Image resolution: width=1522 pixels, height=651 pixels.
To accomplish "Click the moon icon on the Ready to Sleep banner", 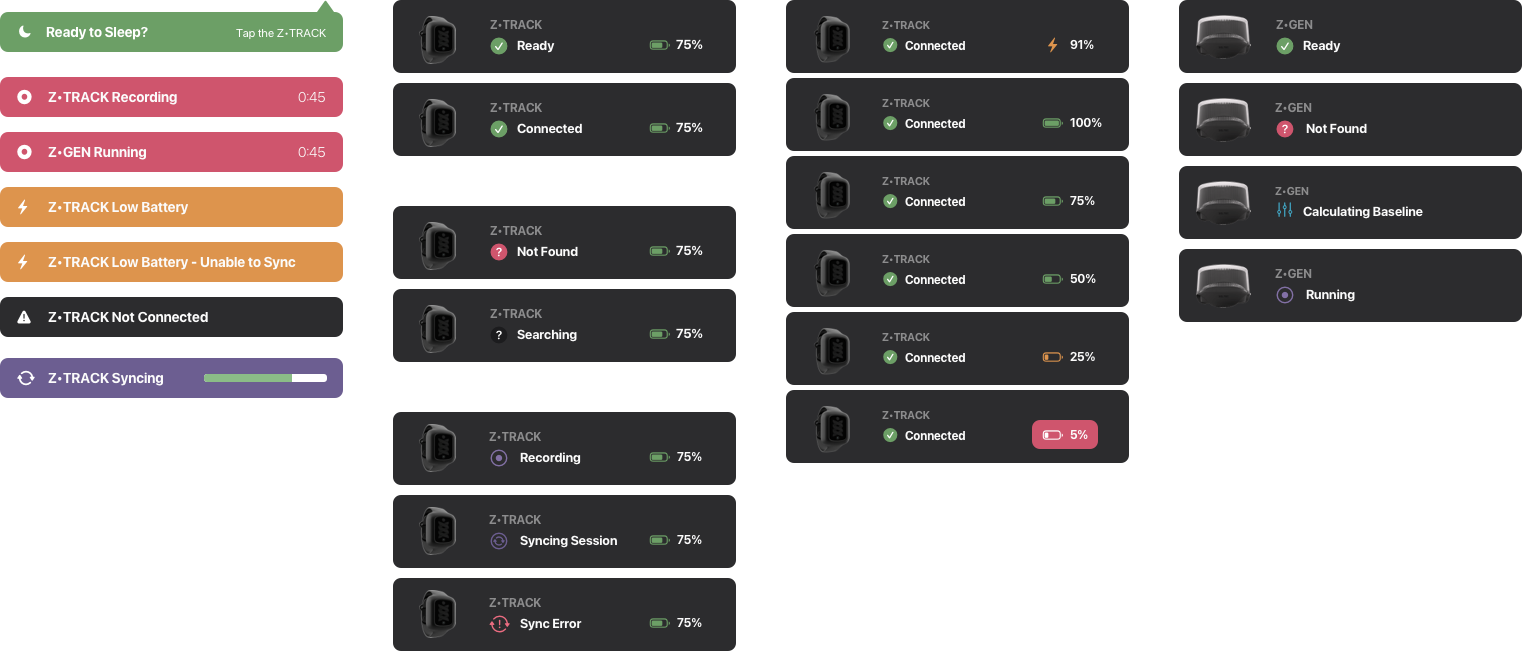I will click(x=25, y=32).
